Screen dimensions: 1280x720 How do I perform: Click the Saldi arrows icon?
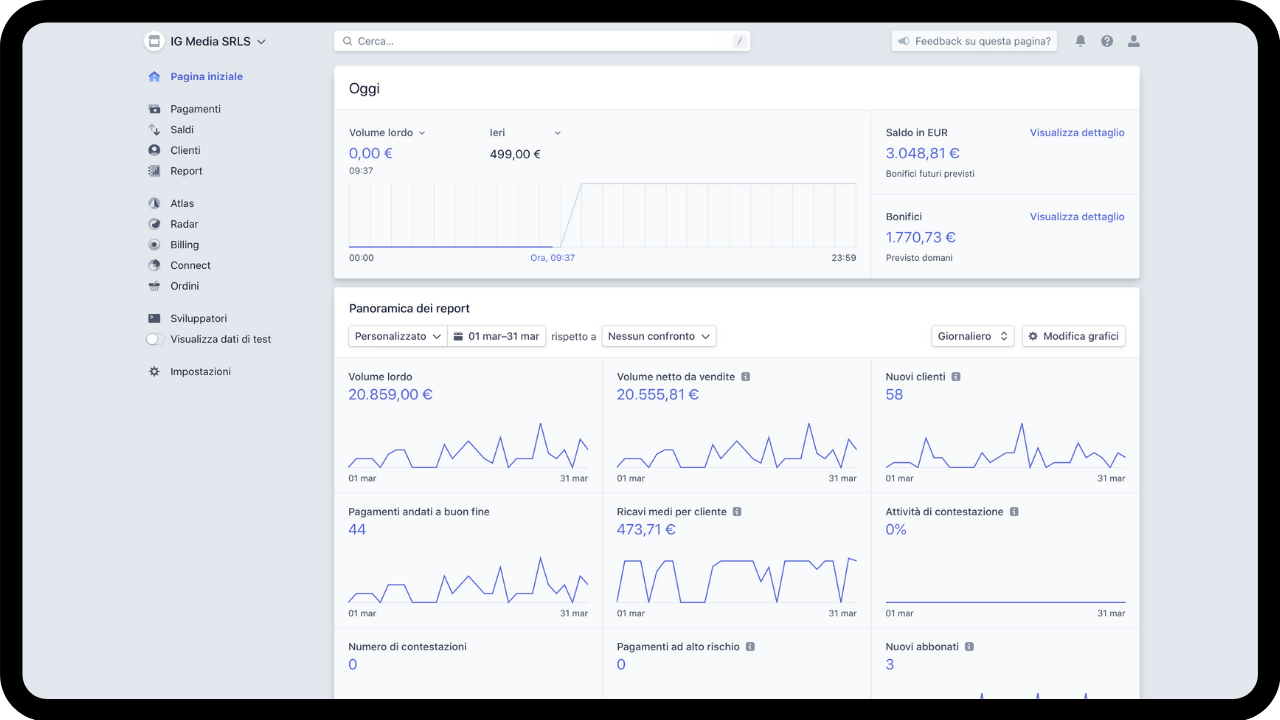pyautogui.click(x=154, y=130)
